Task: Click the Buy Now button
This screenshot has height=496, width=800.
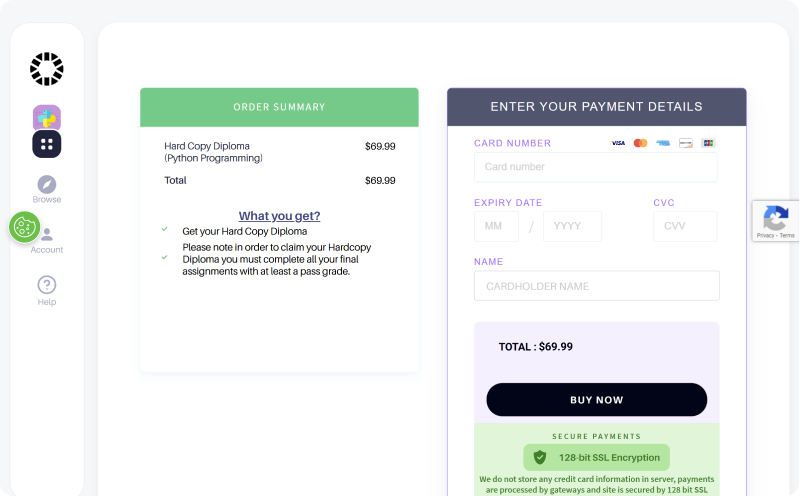Action: point(597,400)
